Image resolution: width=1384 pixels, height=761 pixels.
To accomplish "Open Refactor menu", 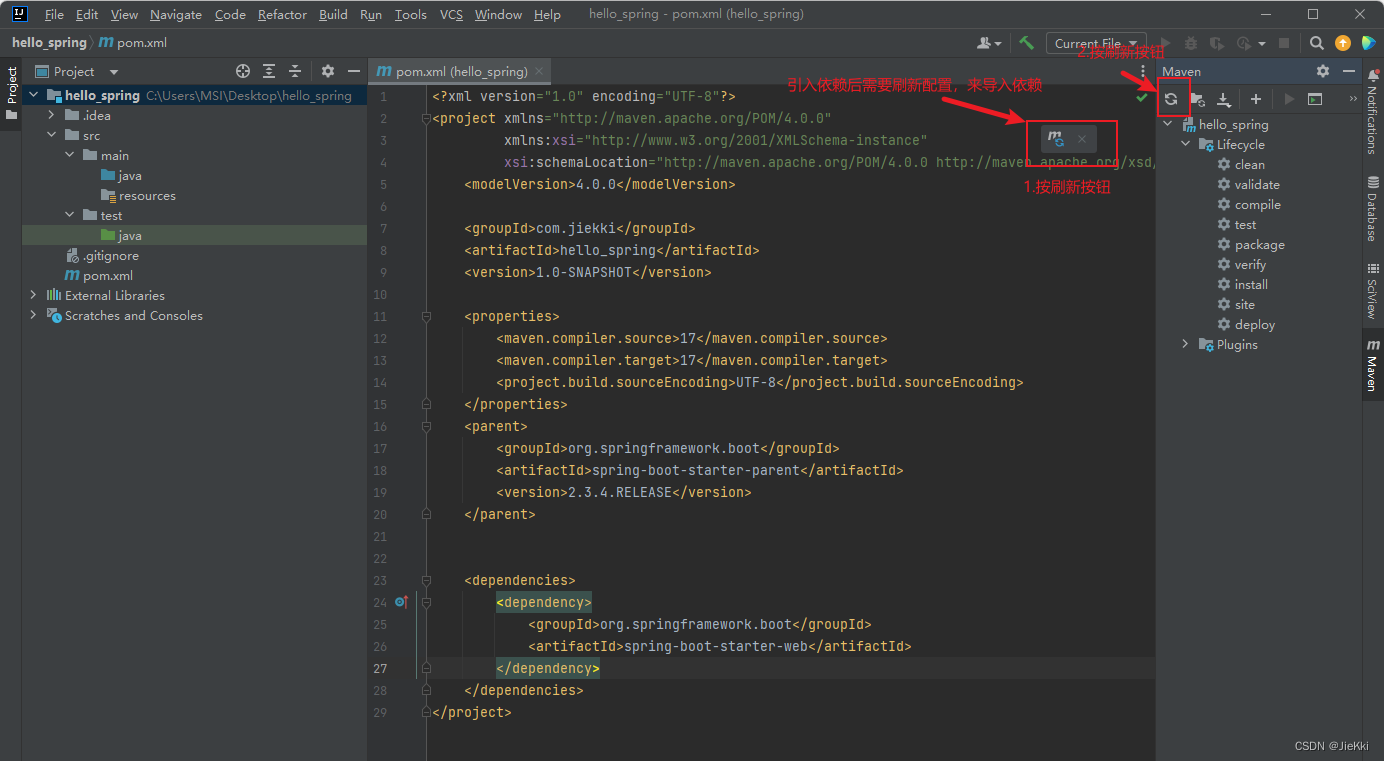I will click(x=282, y=15).
